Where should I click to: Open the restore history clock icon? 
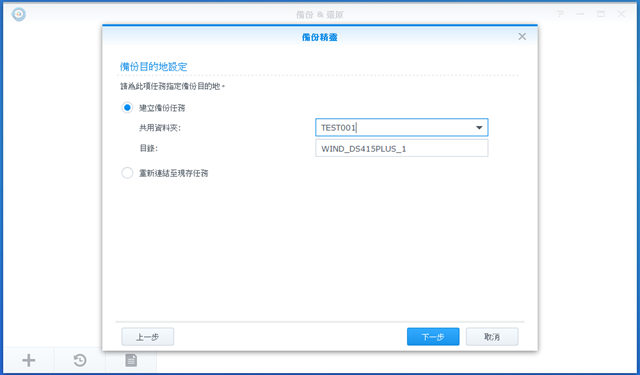(80, 360)
